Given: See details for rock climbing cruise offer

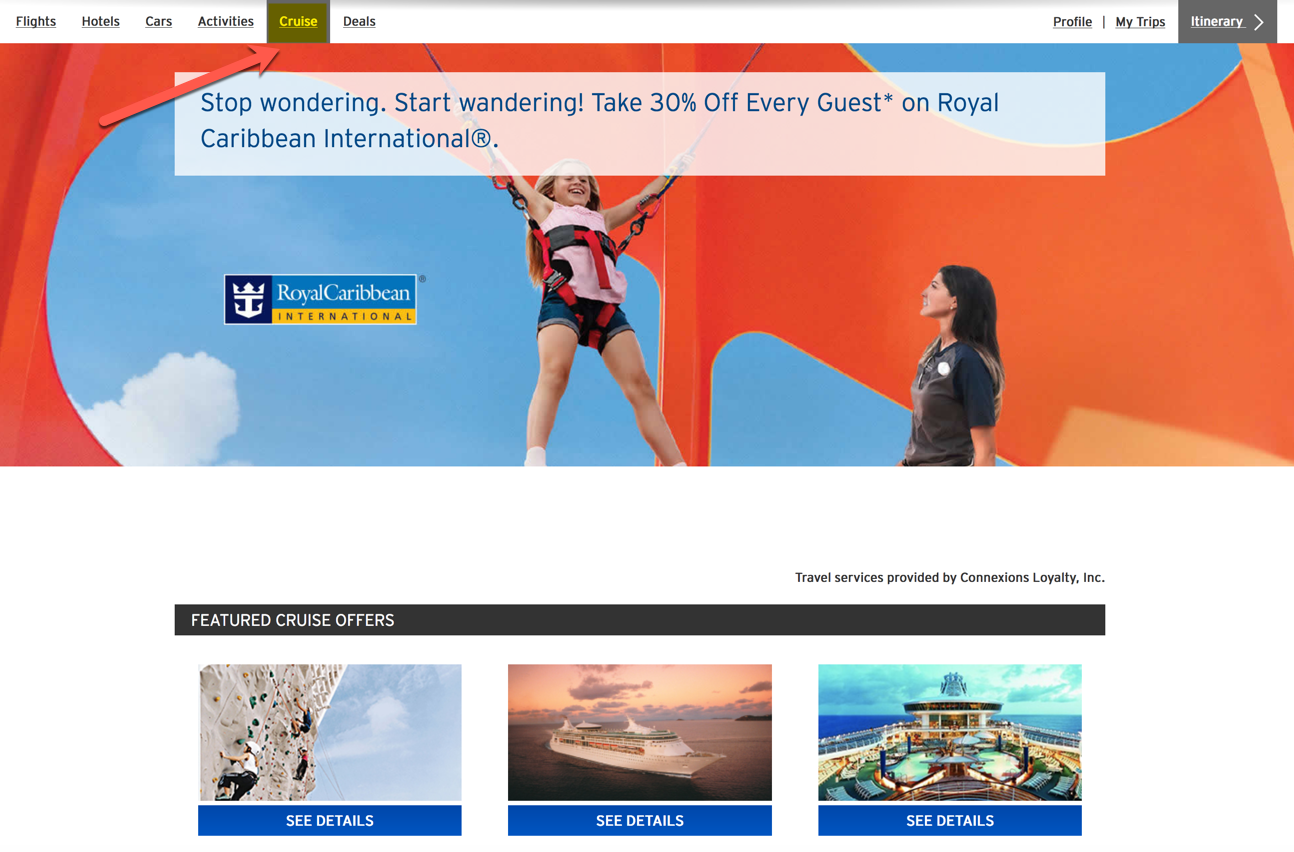Looking at the screenshot, I should 330,820.
